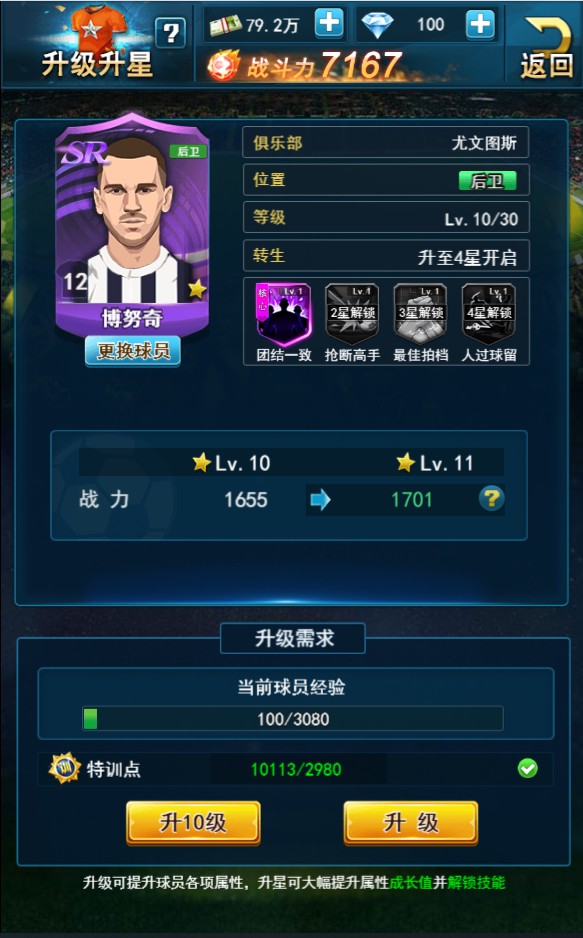Click the 升10级 button
This screenshot has height=938, width=583.
[193, 823]
